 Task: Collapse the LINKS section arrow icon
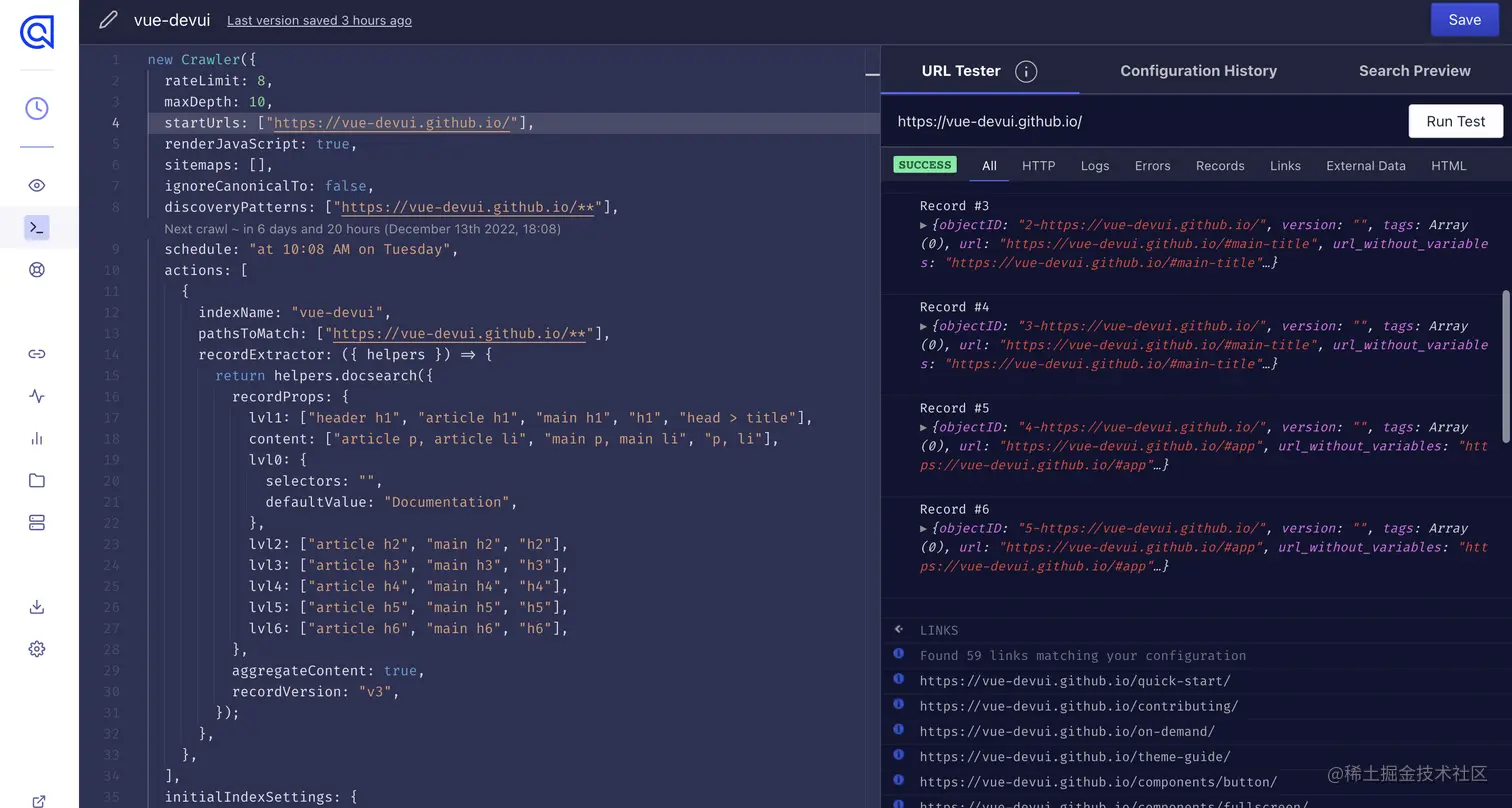click(x=899, y=630)
